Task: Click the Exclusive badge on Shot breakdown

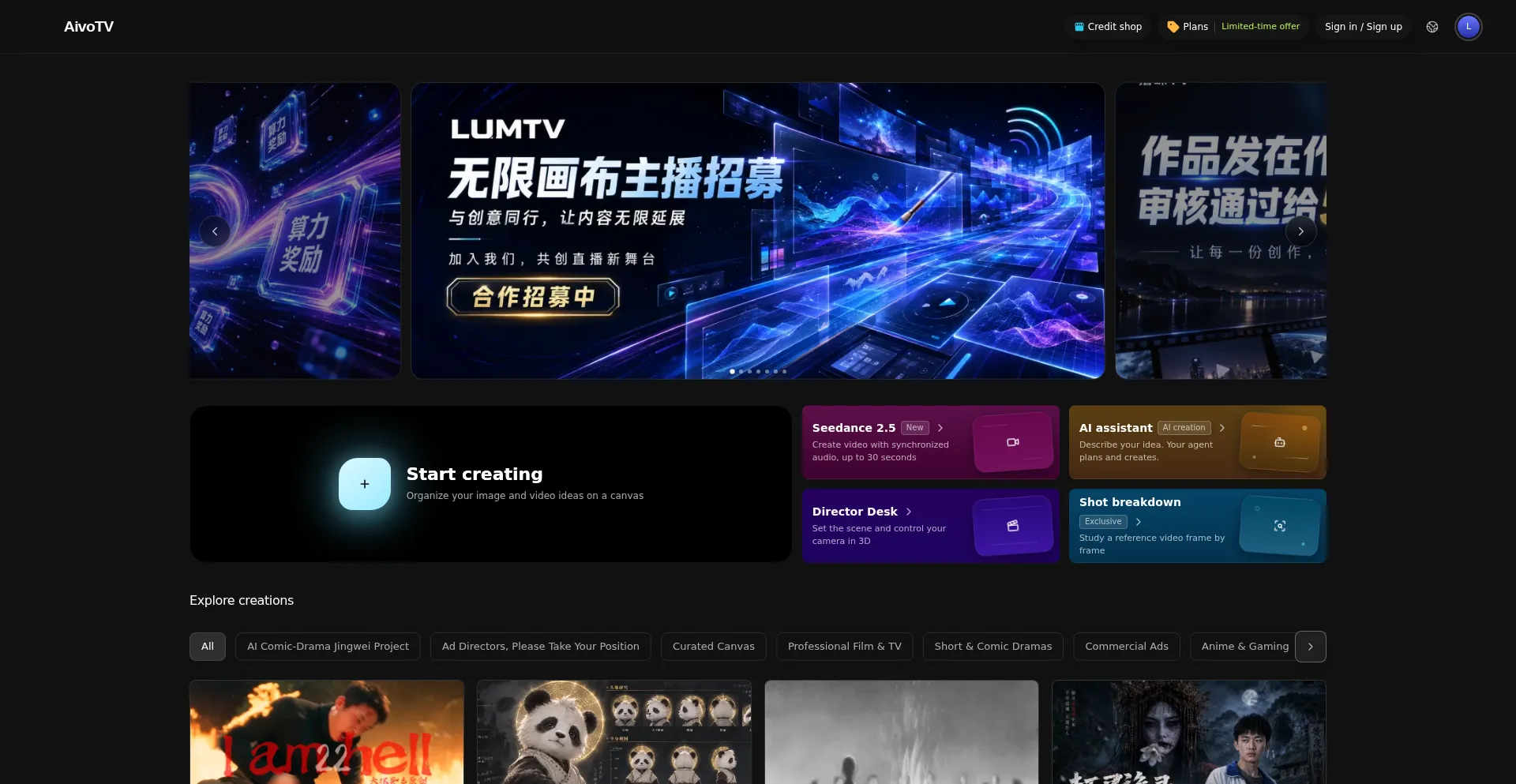Action: (1103, 522)
